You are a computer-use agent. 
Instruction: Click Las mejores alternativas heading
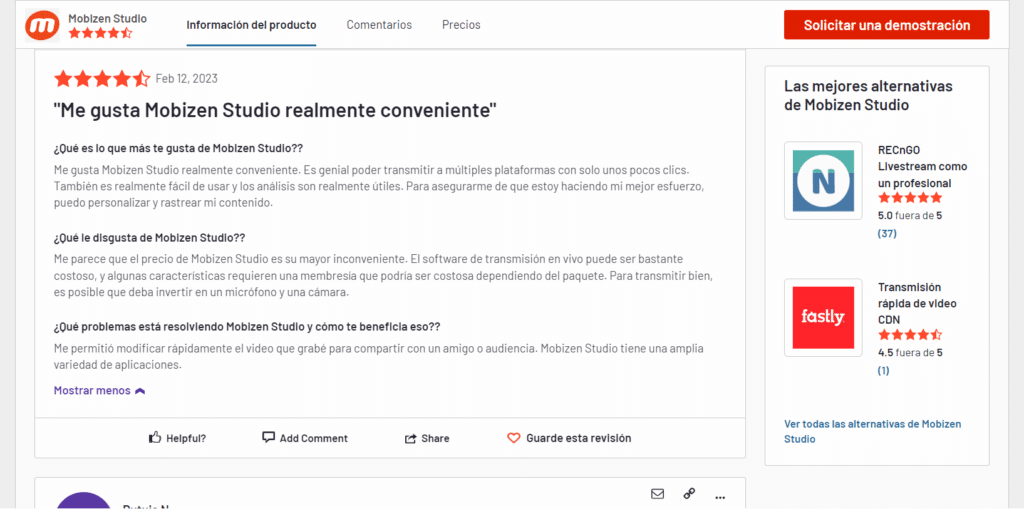pos(869,95)
